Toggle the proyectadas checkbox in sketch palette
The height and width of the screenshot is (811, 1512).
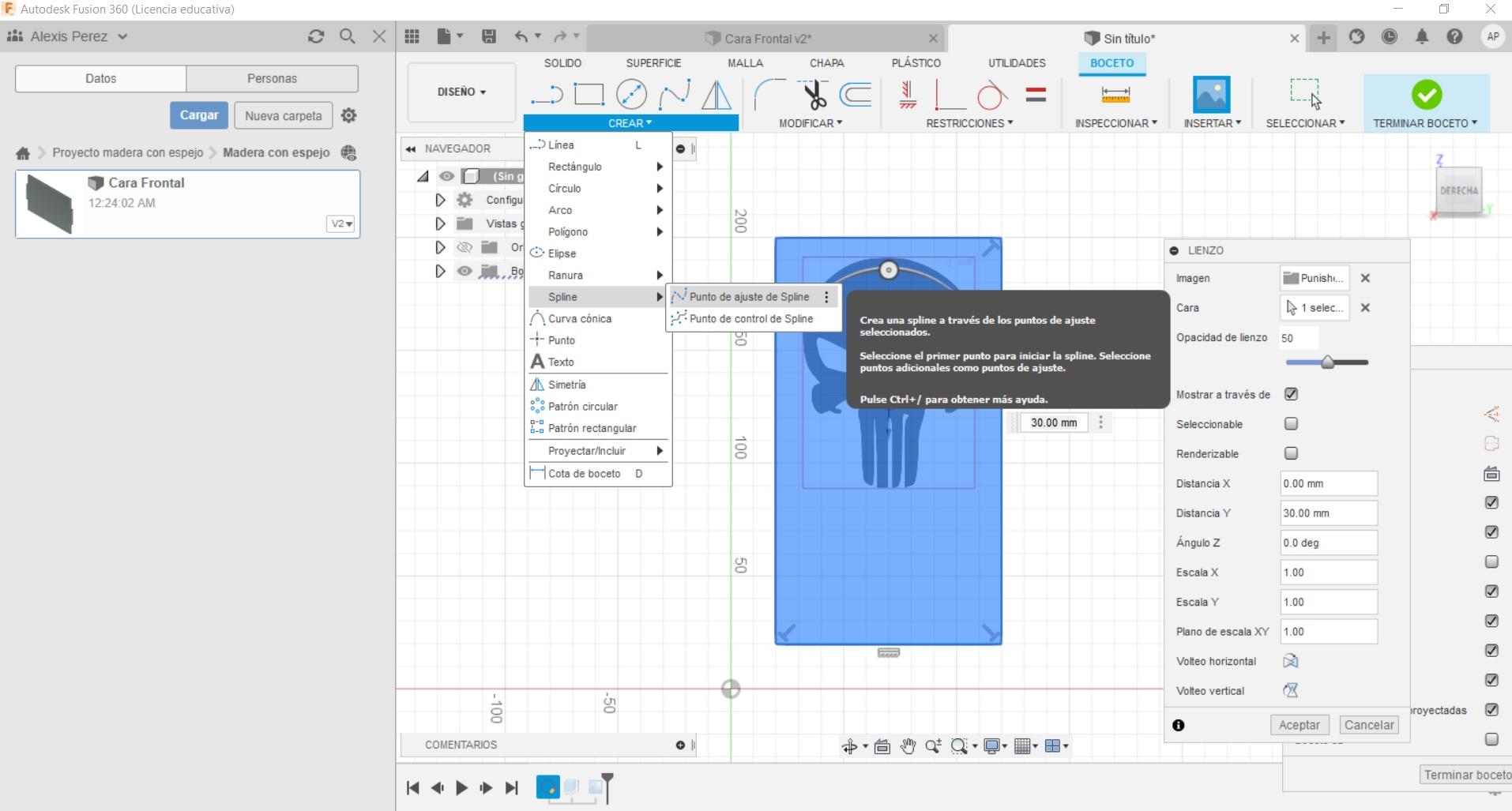point(1491,709)
